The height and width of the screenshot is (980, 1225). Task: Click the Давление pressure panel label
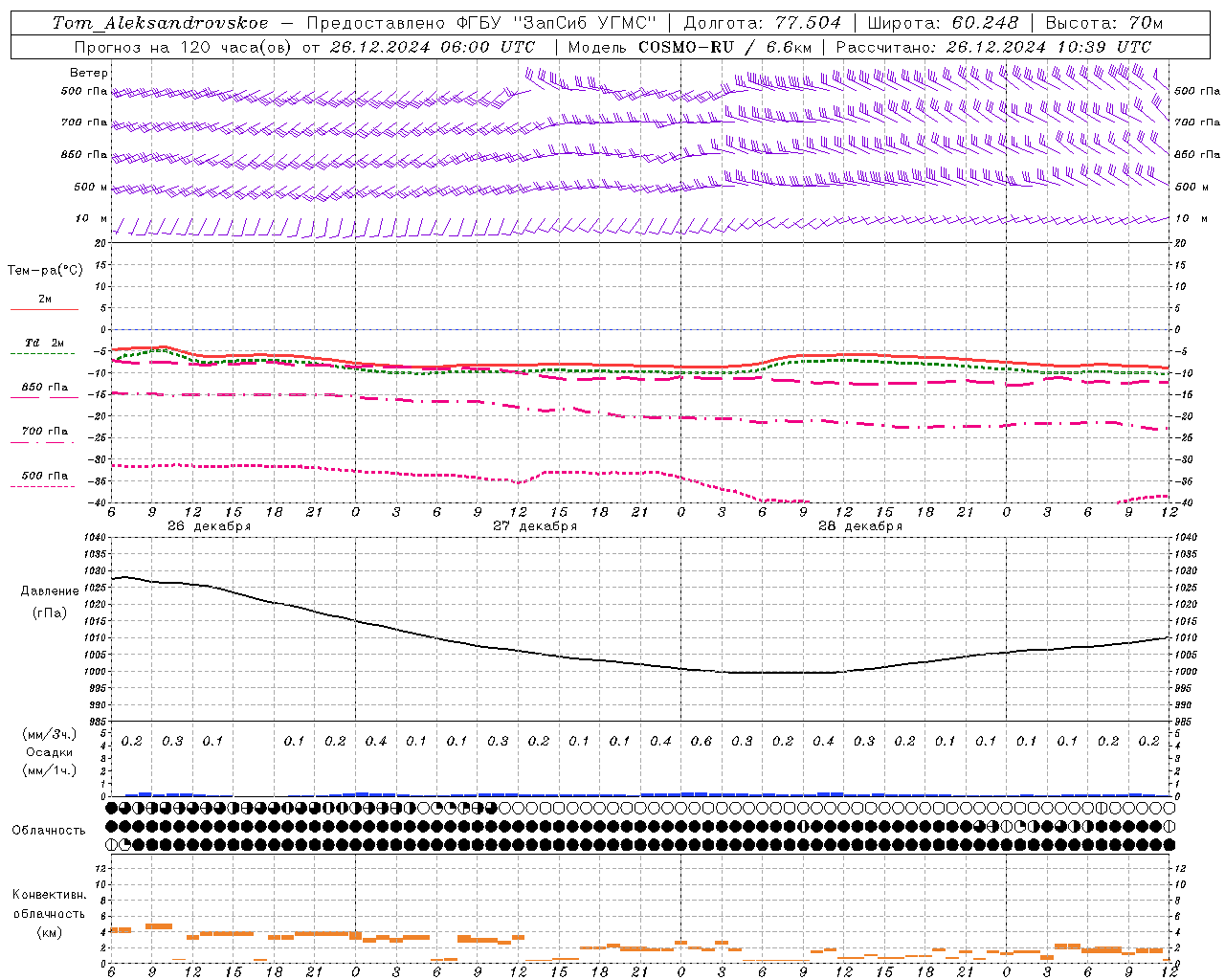50,591
